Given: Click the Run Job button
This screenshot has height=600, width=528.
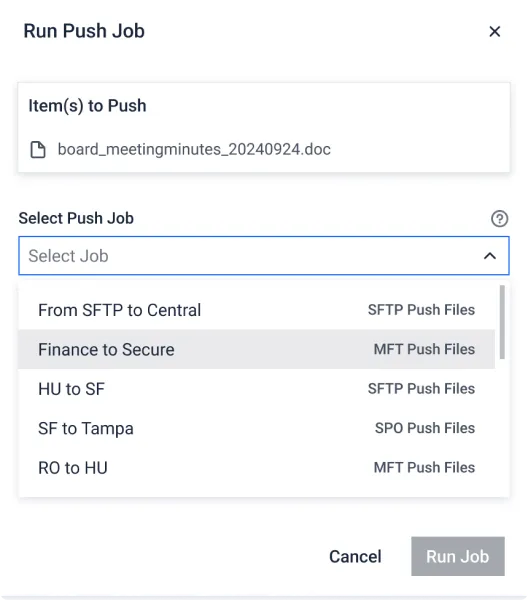Looking at the screenshot, I should [458, 556].
